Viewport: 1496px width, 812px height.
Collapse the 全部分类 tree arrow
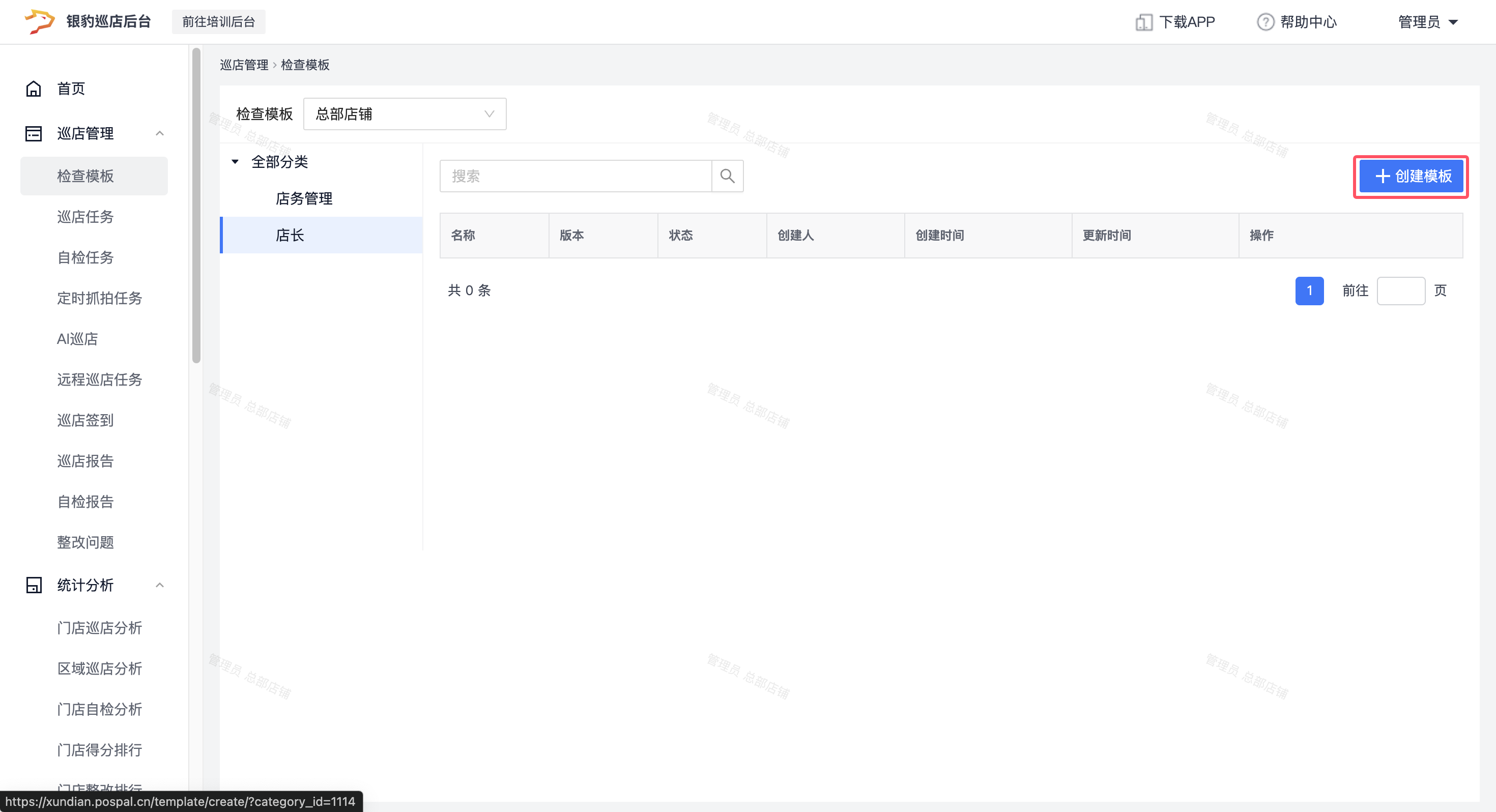coord(235,161)
